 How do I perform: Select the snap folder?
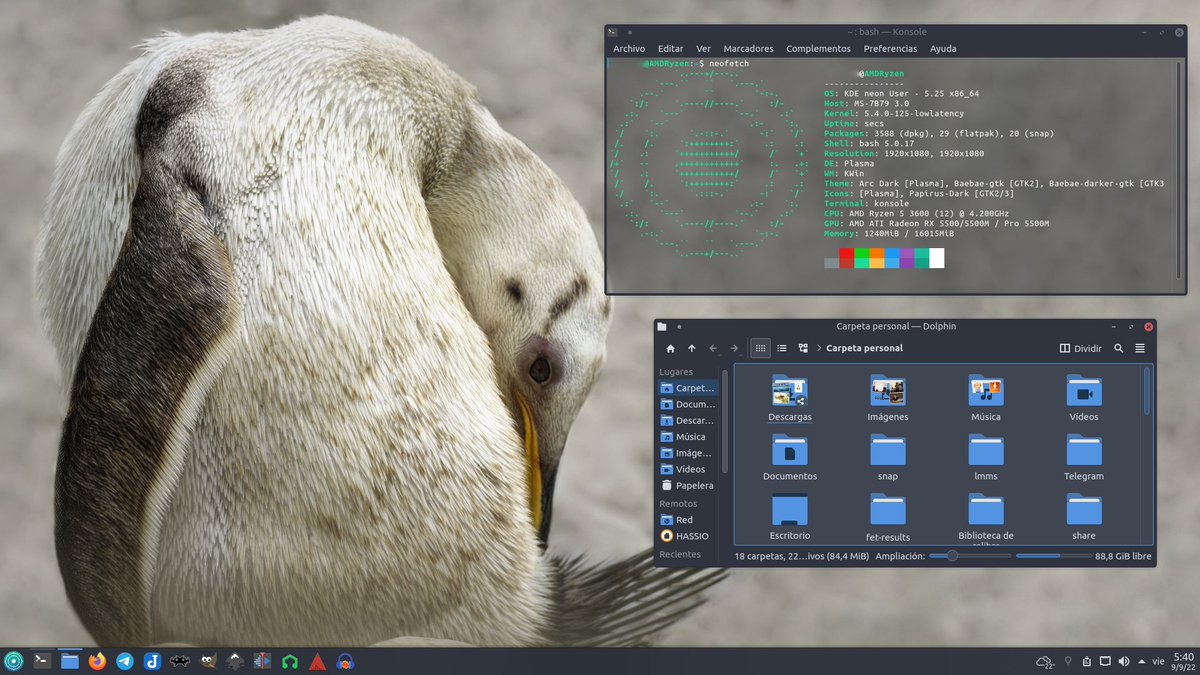(888, 450)
